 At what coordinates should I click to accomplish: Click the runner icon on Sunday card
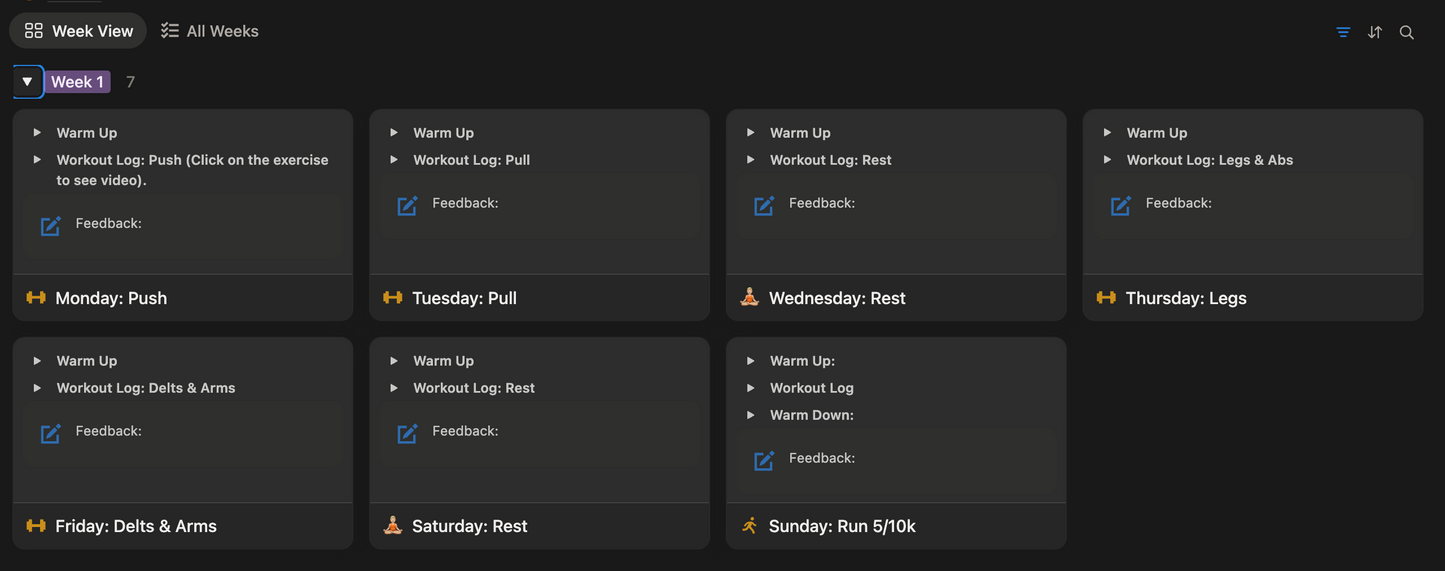(x=749, y=526)
